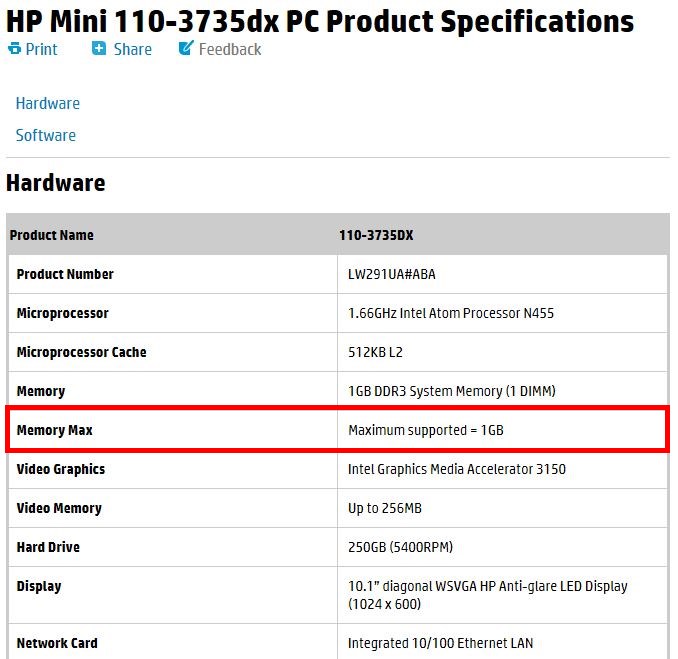The image size is (678, 659).
Task: Select the Integrated 10/100 Ethernet LAN value
Action: click(x=440, y=643)
